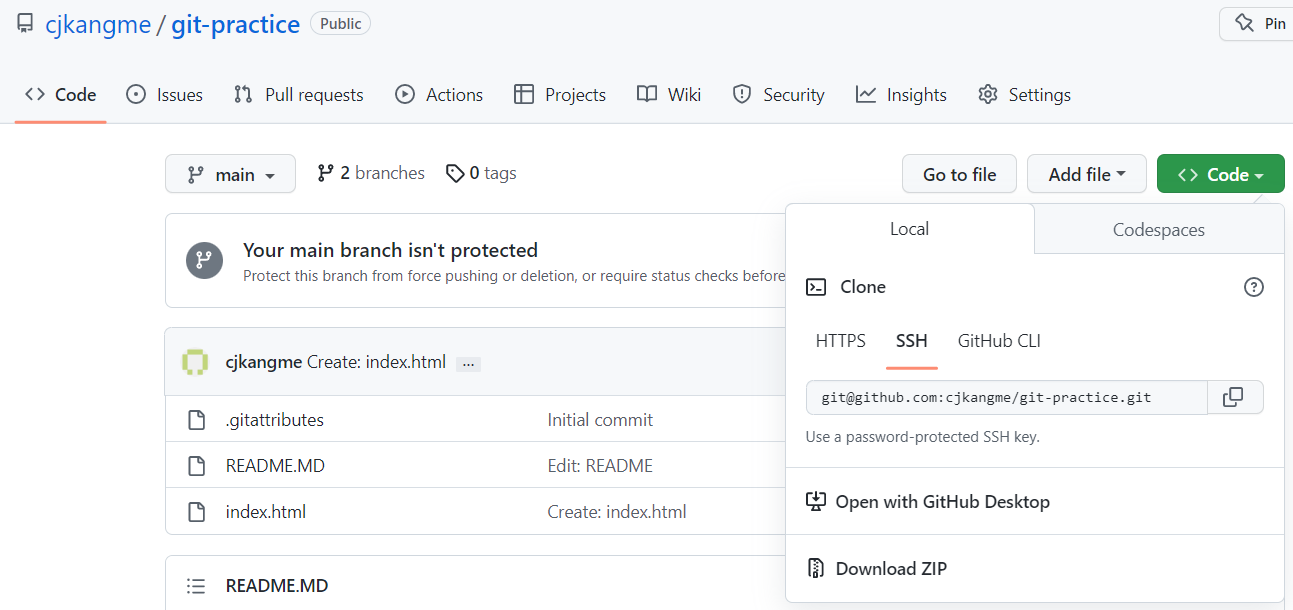1293x610 pixels.
Task: Open the Insights tab
Action: pyautogui.click(x=901, y=95)
